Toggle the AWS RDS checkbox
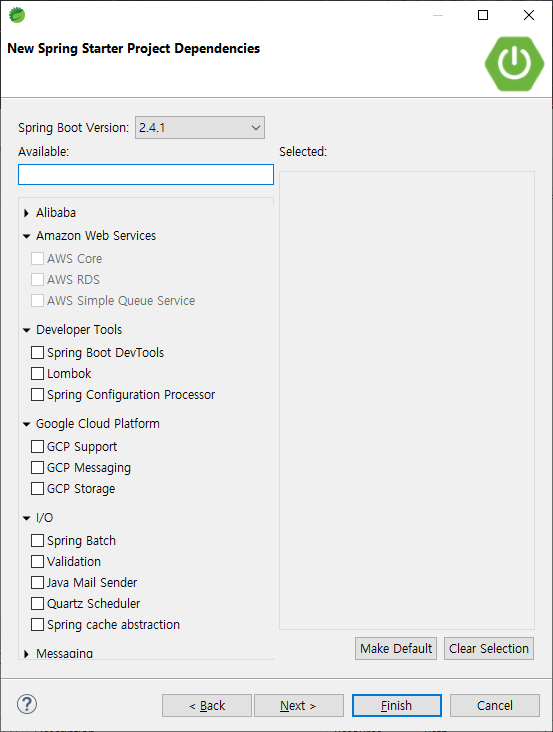Viewport: 553px width, 732px height. click(37, 280)
